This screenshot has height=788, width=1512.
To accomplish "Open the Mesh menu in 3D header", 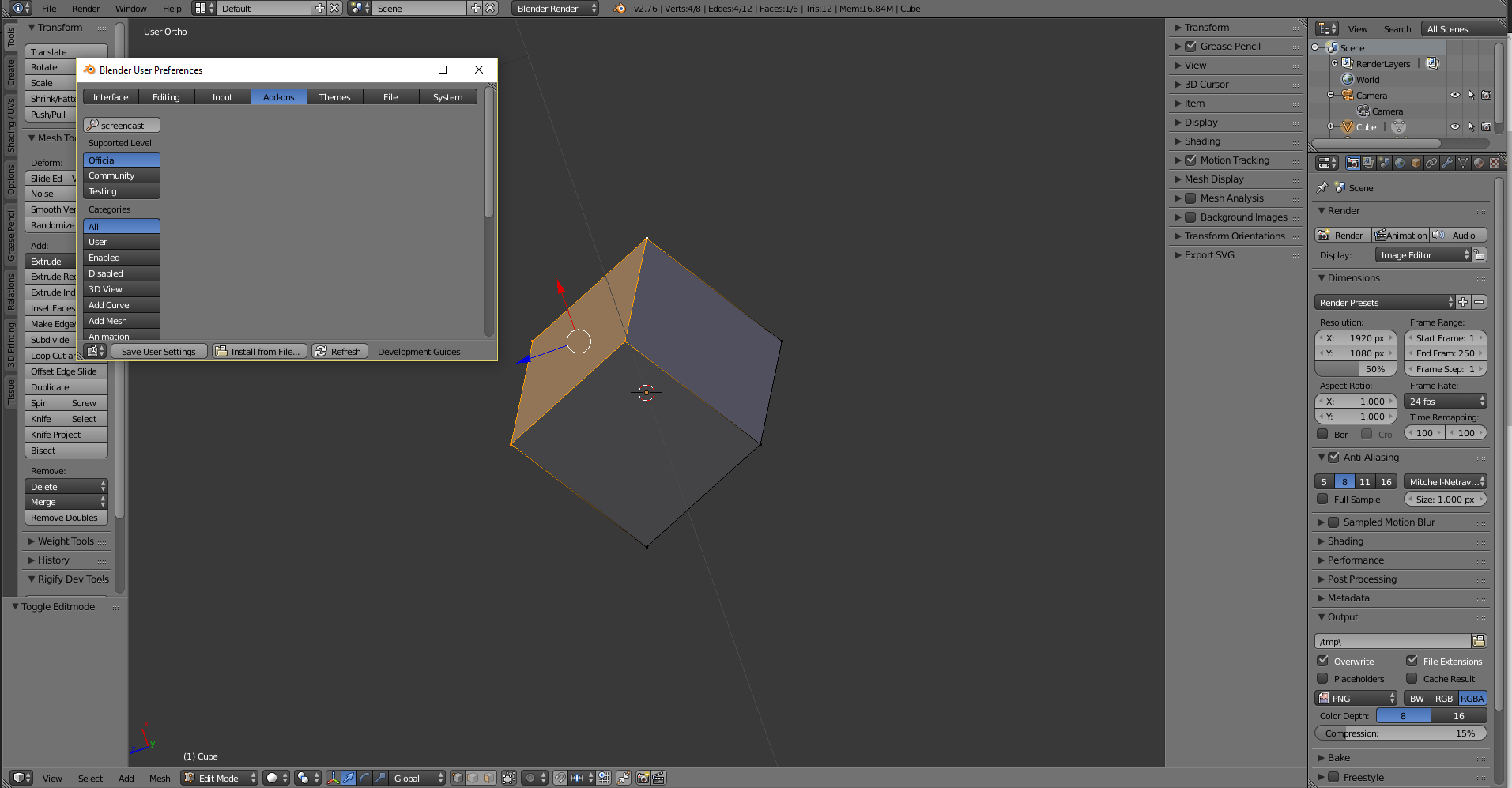I will [160, 778].
